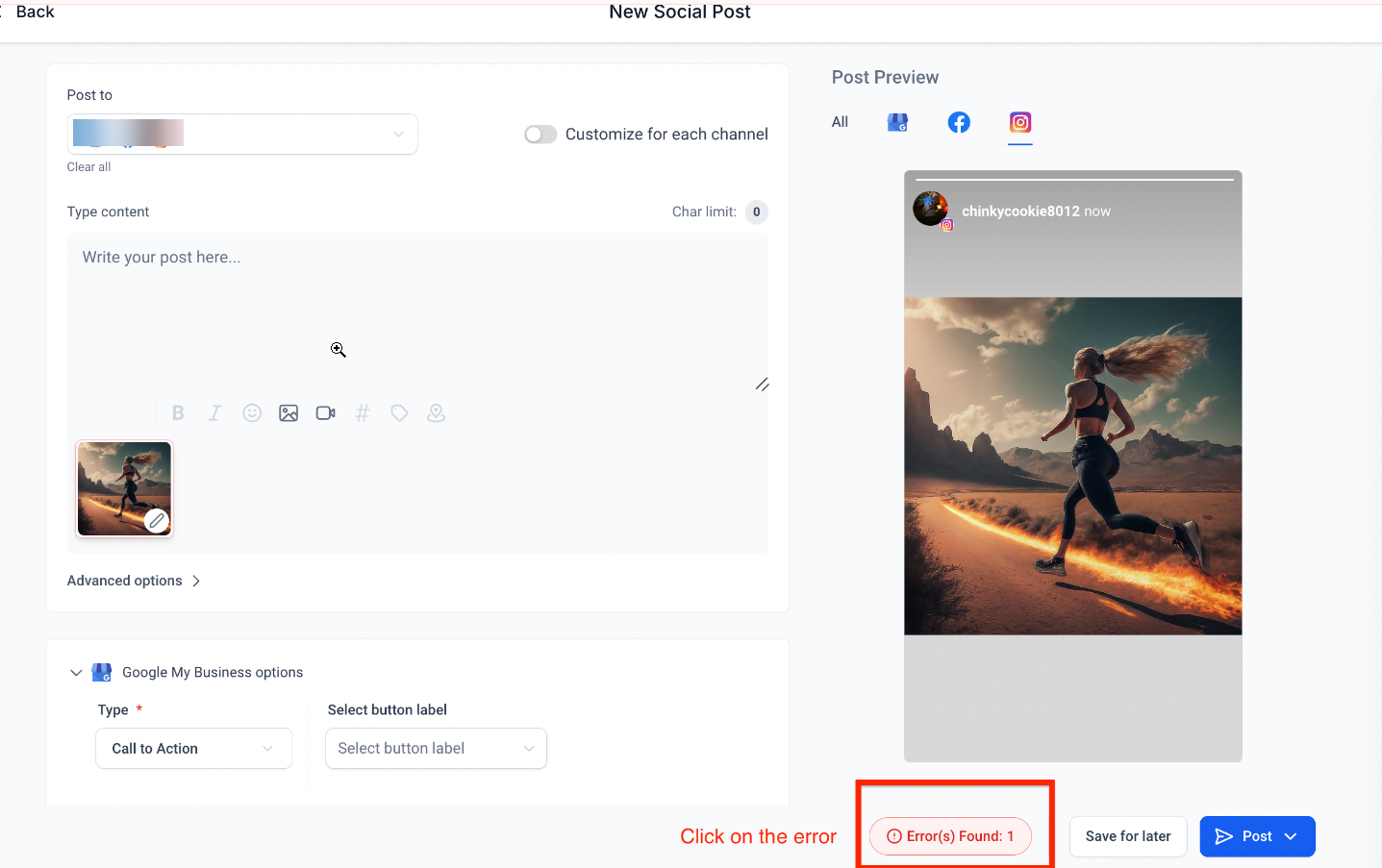Click the add image icon

(289, 412)
